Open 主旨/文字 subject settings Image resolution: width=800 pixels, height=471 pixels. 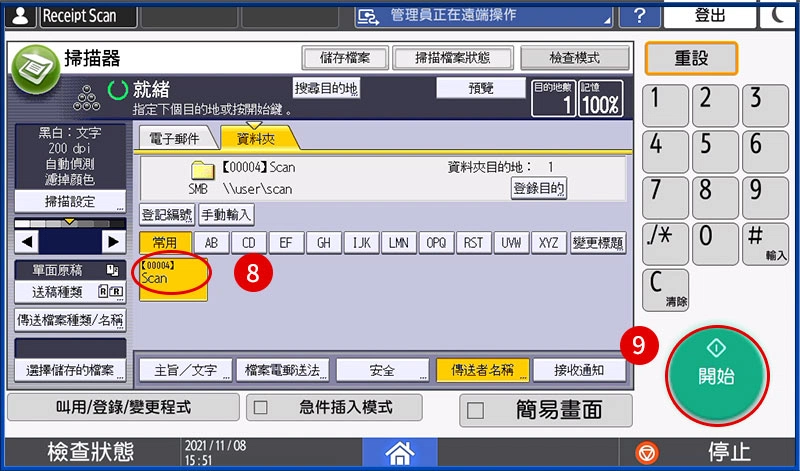(186, 370)
